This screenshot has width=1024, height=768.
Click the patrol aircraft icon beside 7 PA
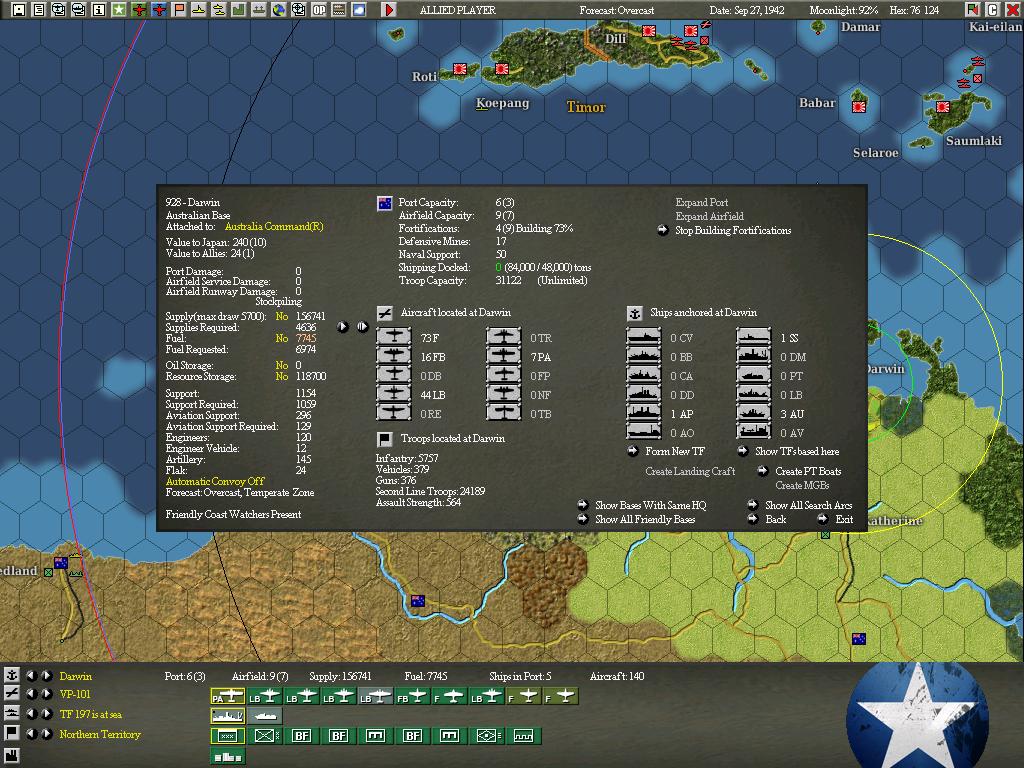(504, 356)
